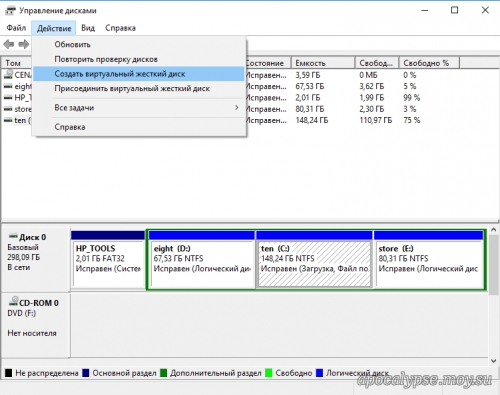500x395 pixels.
Task: Click the 'Нет носителя' text under CD-ROM 0
Action: (x=32, y=333)
